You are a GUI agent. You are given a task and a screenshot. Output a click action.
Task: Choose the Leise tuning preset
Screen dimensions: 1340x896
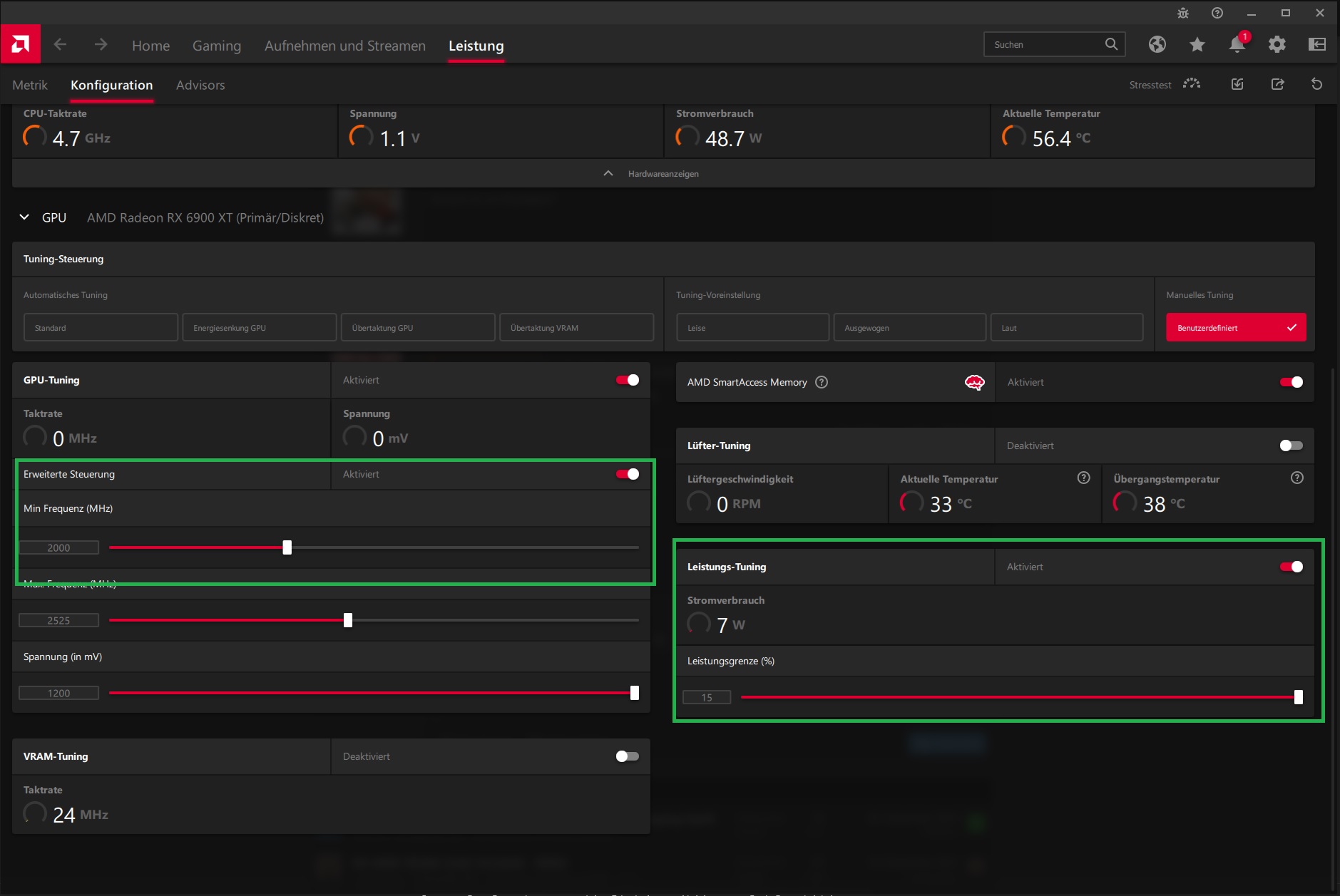click(753, 327)
